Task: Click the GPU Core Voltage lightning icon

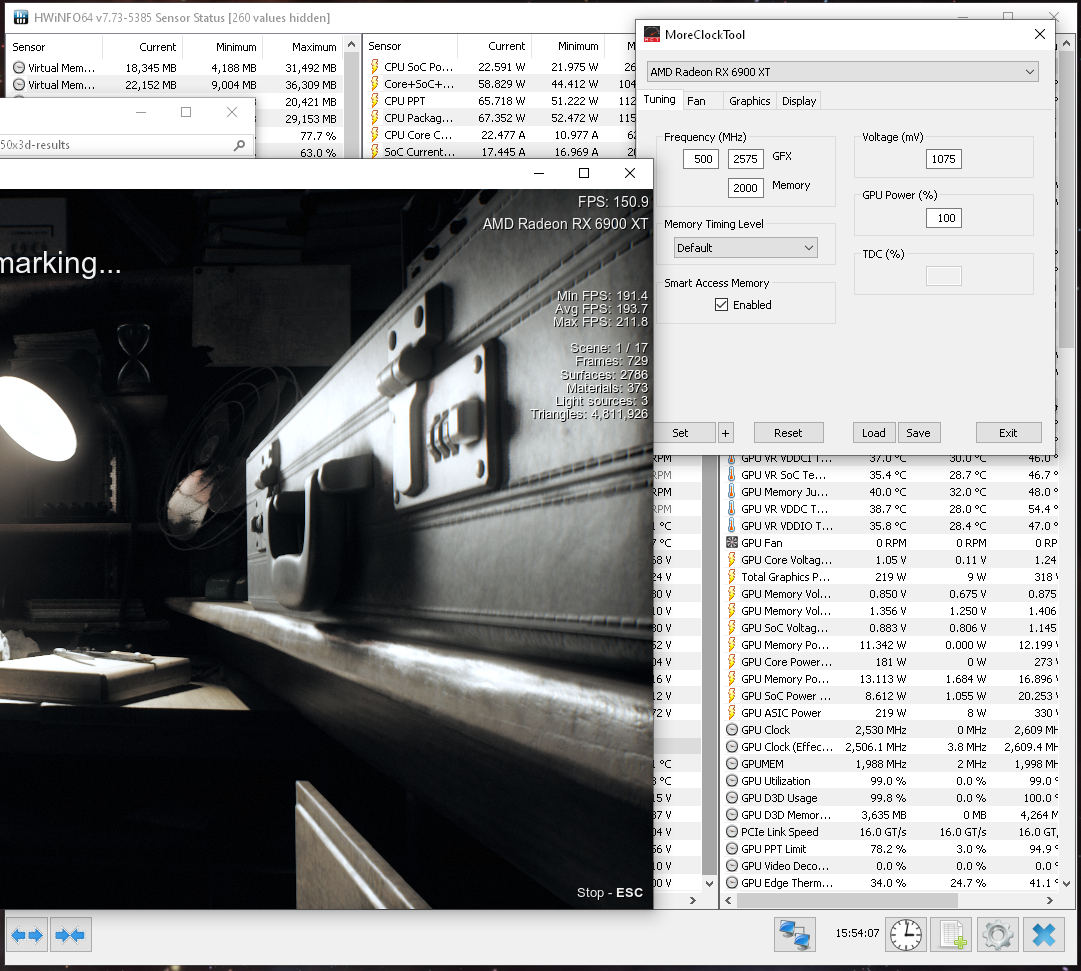Action: pyautogui.click(x=732, y=559)
